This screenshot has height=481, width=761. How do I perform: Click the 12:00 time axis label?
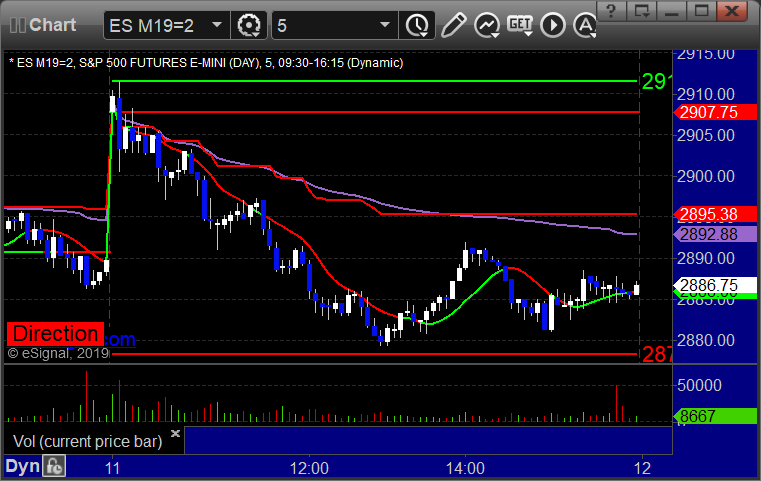[x=309, y=468]
